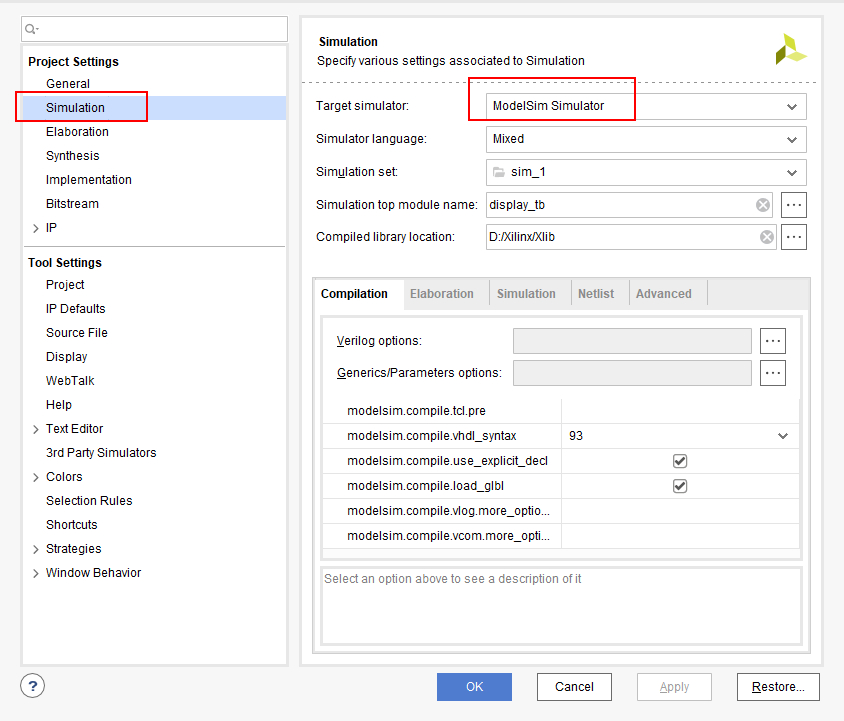844x721 pixels.
Task: Select General under Project Settings
Action: click(x=68, y=84)
